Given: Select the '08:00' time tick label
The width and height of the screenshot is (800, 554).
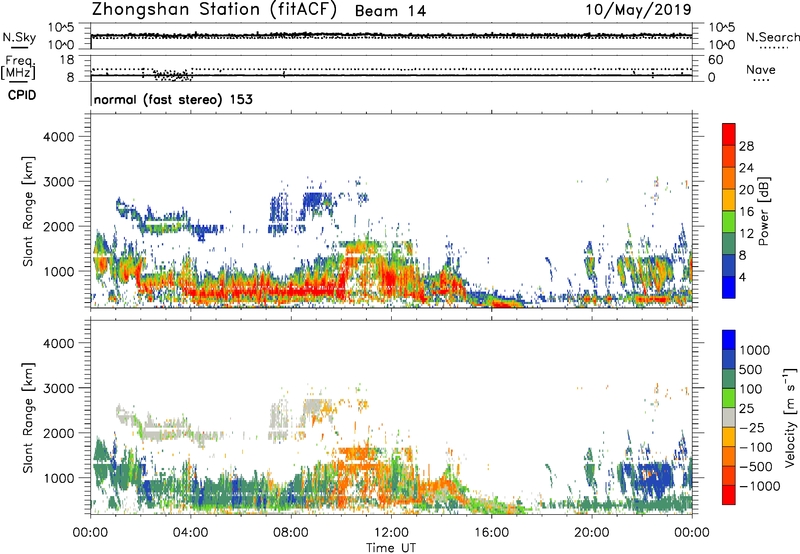Looking at the screenshot, I should pos(291,533).
